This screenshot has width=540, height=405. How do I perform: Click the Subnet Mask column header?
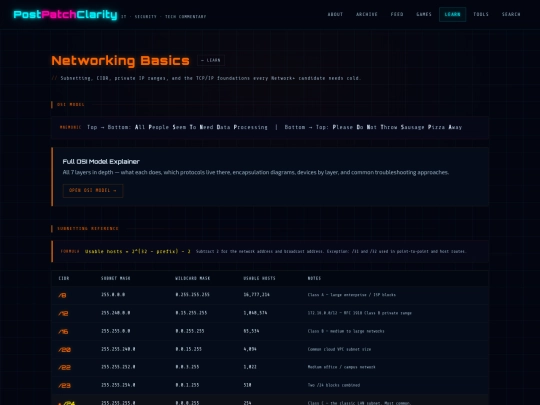[116, 278]
